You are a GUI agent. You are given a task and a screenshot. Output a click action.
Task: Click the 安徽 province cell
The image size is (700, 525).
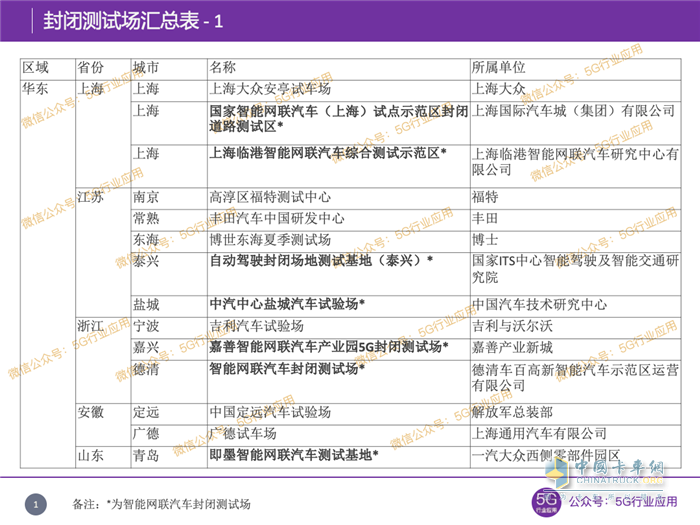[103, 425]
